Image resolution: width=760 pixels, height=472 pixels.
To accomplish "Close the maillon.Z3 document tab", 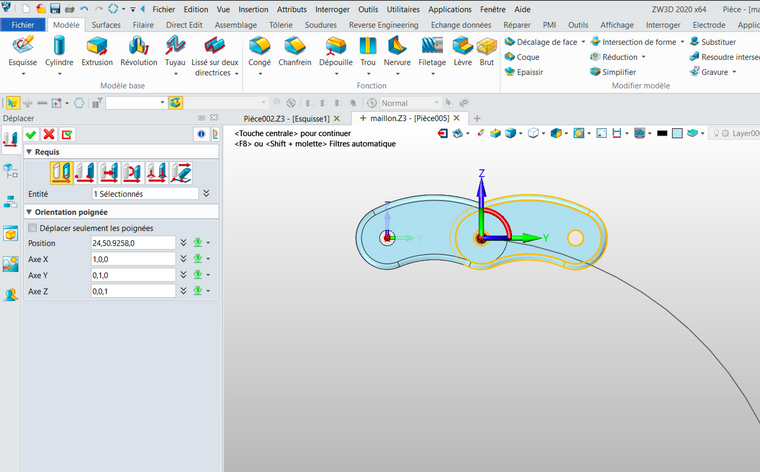I will 457,118.
